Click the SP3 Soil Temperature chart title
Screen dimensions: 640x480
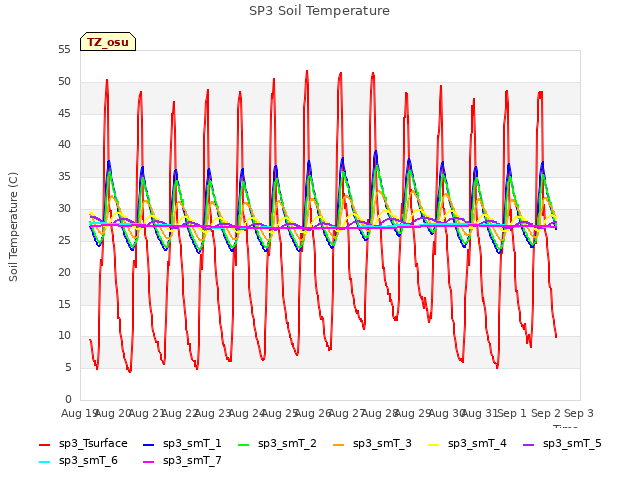[319, 11]
